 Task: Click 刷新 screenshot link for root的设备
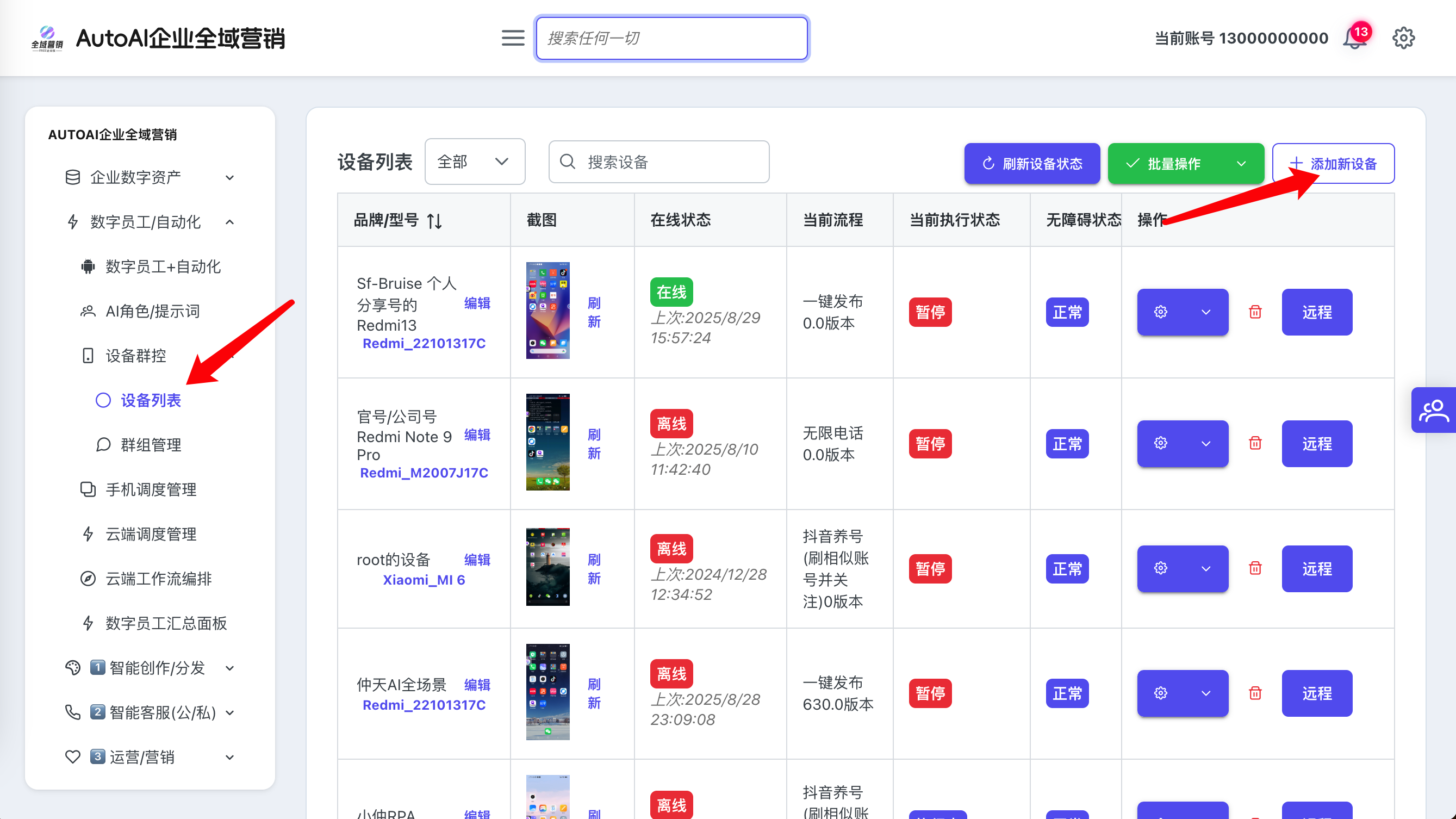click(x=594, y=569)
